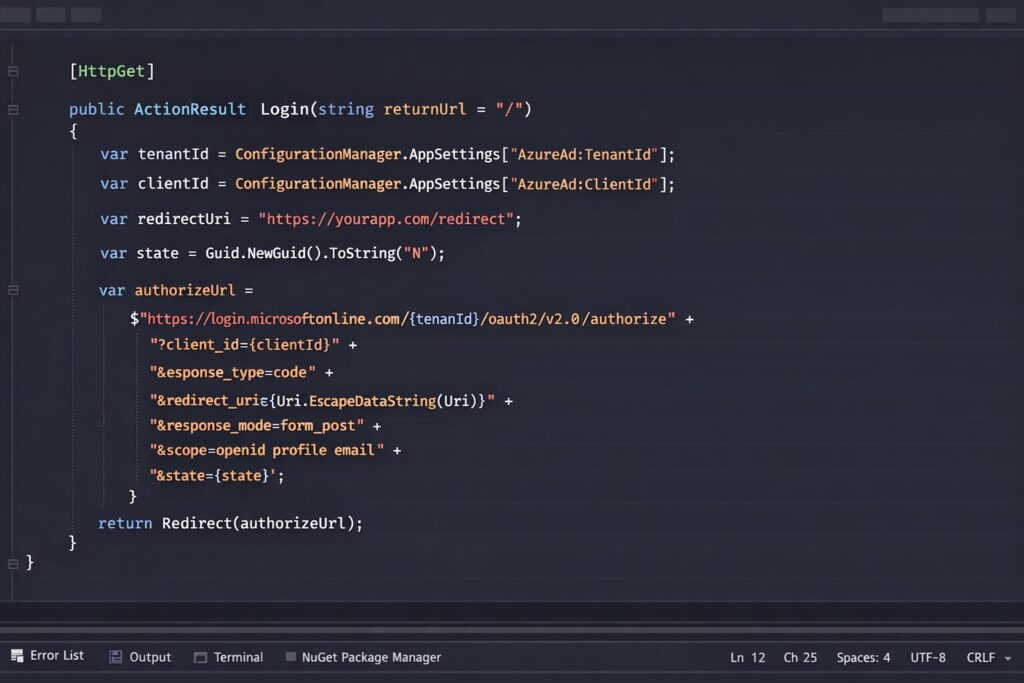Click the Ch 25 column indicator
This screenshot has height=683, width=1024.
(800, 657)
